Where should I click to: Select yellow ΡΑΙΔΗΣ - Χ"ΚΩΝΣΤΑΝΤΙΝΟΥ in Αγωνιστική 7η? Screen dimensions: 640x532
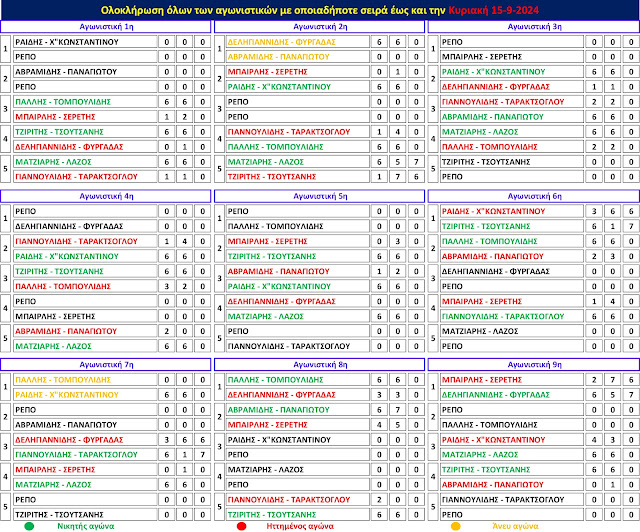(85, 395)
